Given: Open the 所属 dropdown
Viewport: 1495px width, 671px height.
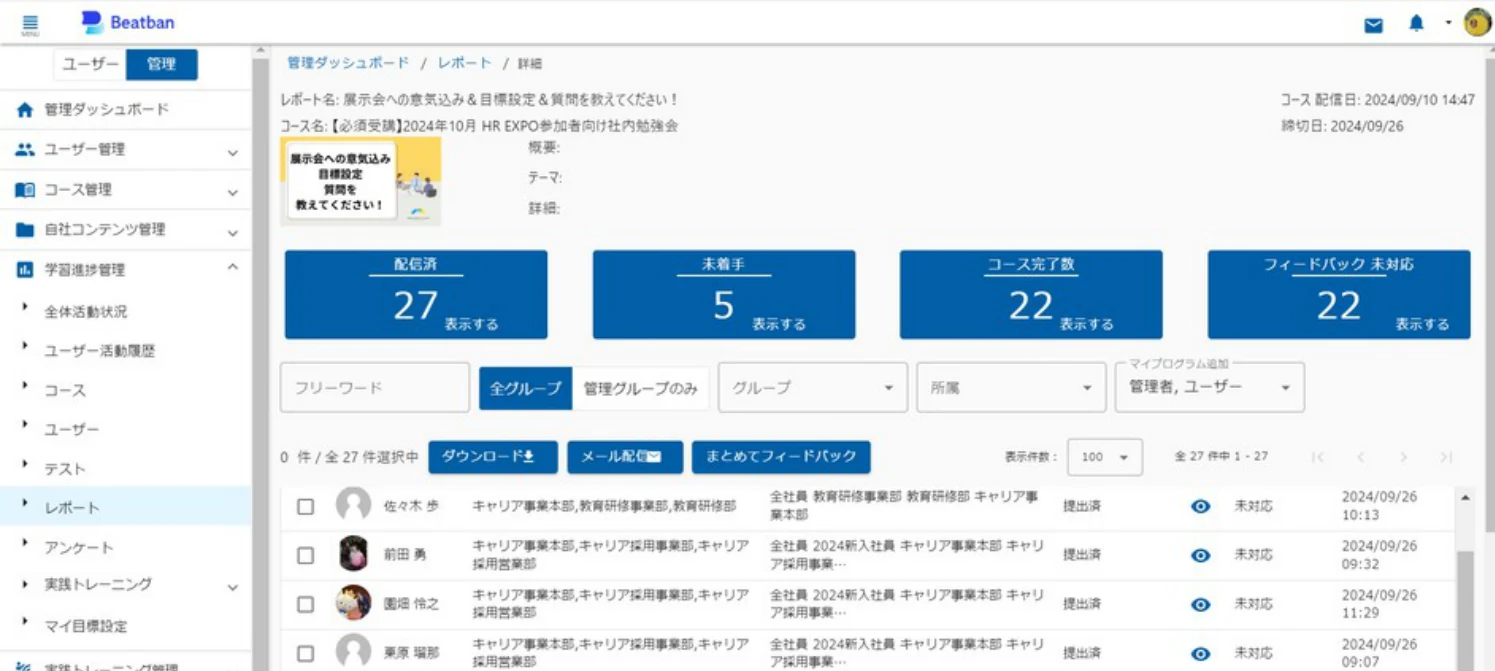Looking at the screenshot, I should click(x=1011, y=387).
